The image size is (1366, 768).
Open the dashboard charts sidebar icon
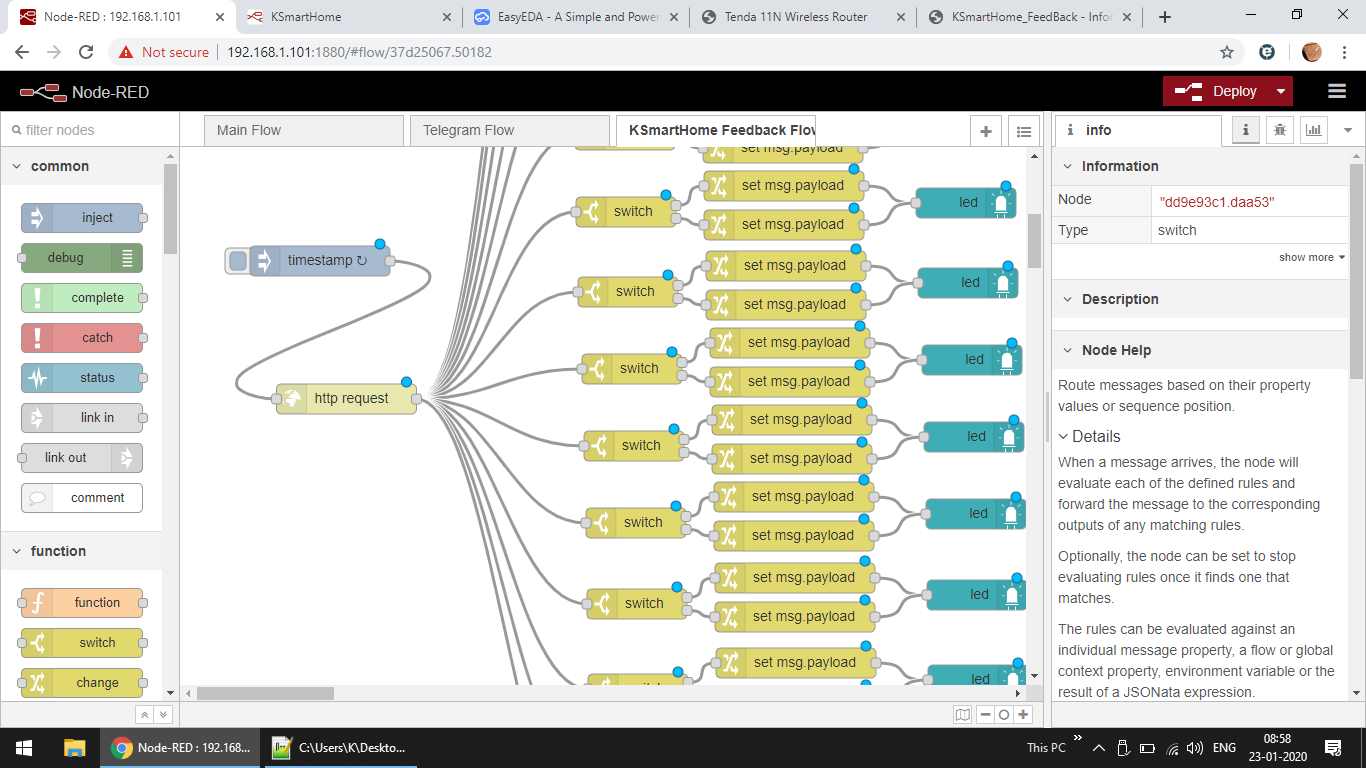click(1311, 130)
